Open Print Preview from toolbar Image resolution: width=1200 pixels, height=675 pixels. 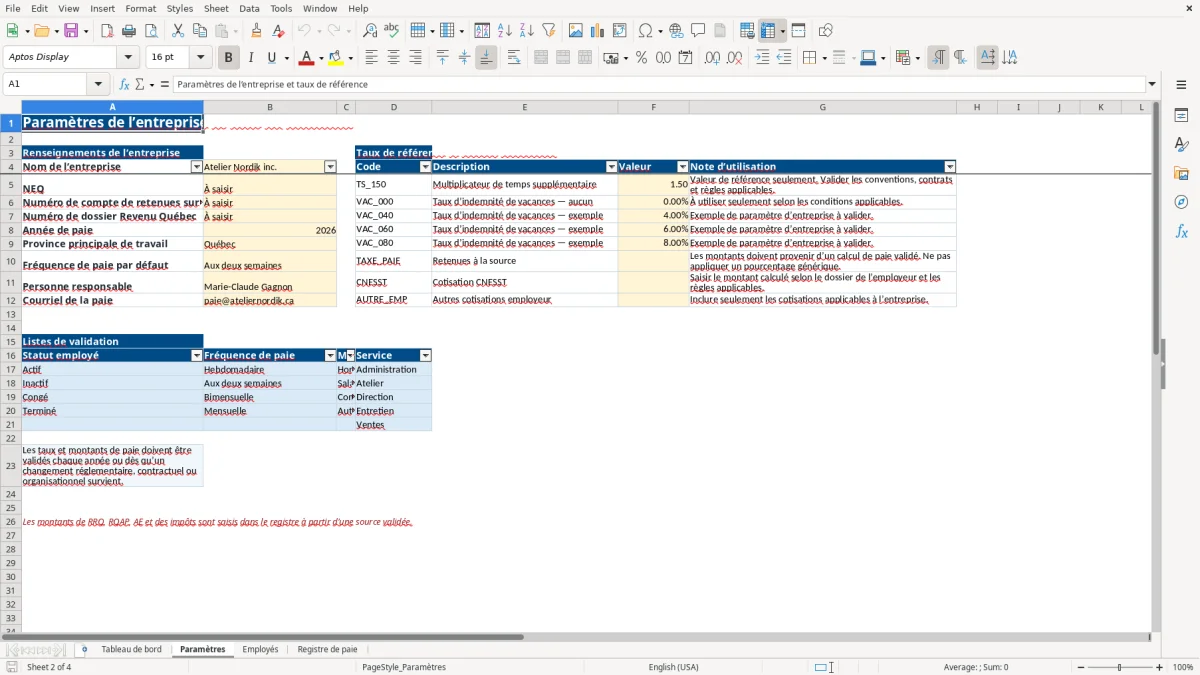(x=150, y=31)
